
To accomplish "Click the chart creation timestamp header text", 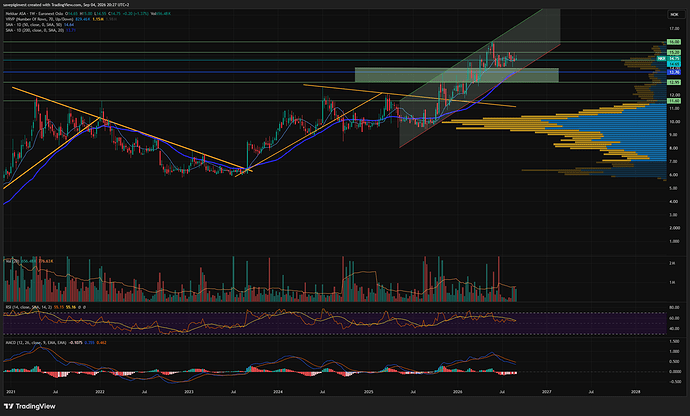I will [66, 4].
